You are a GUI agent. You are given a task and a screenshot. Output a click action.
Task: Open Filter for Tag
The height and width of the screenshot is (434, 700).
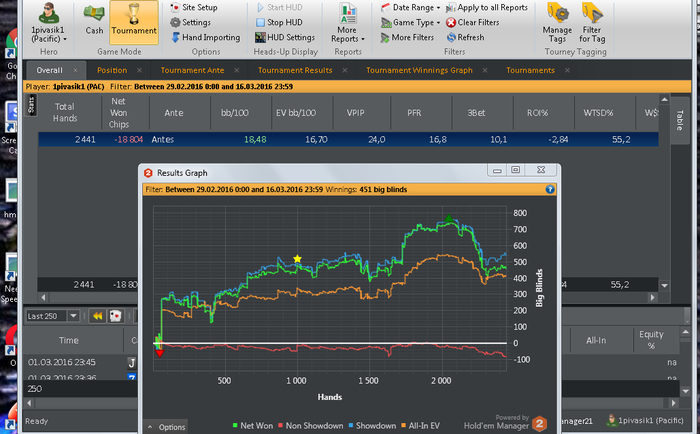point(592,23)
